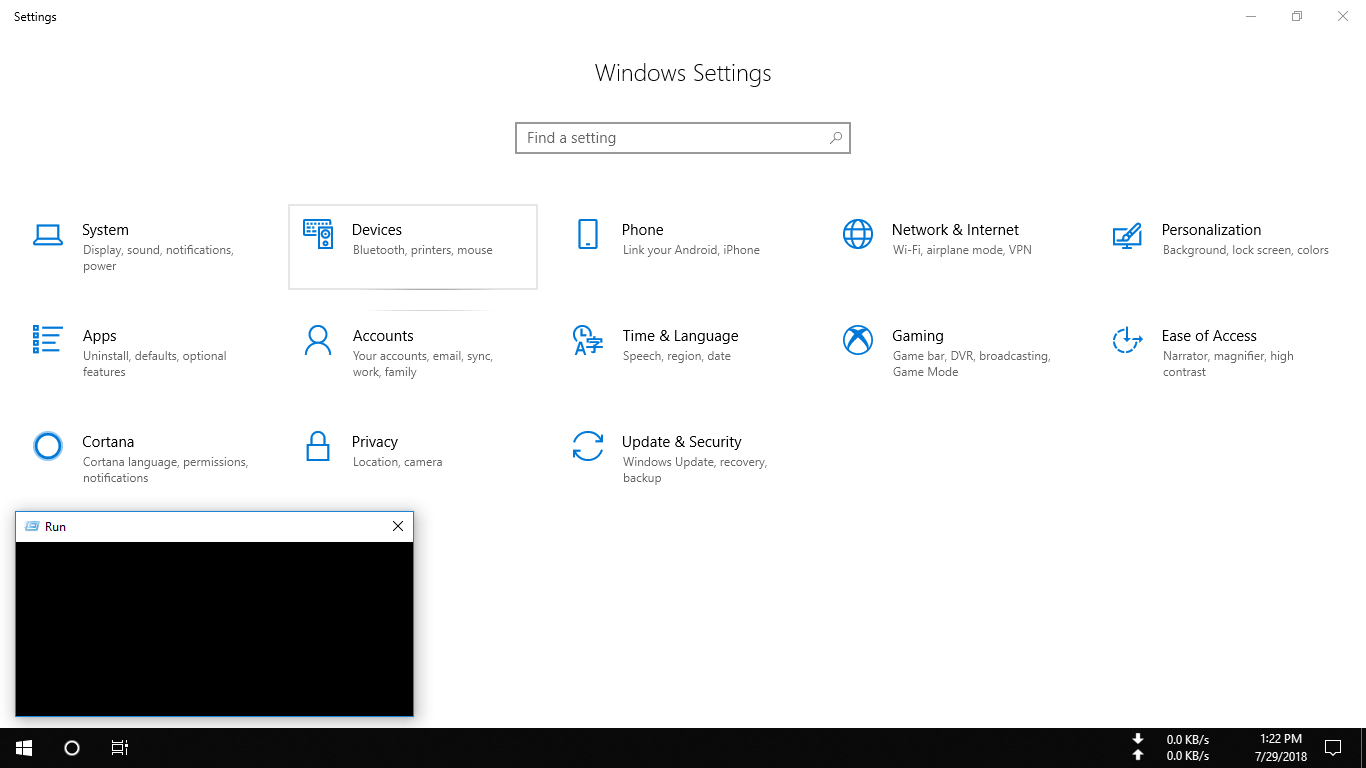This screenshot has width=1366, height=768.
Task: Open the Apps list icon
Action: point(47,340)
